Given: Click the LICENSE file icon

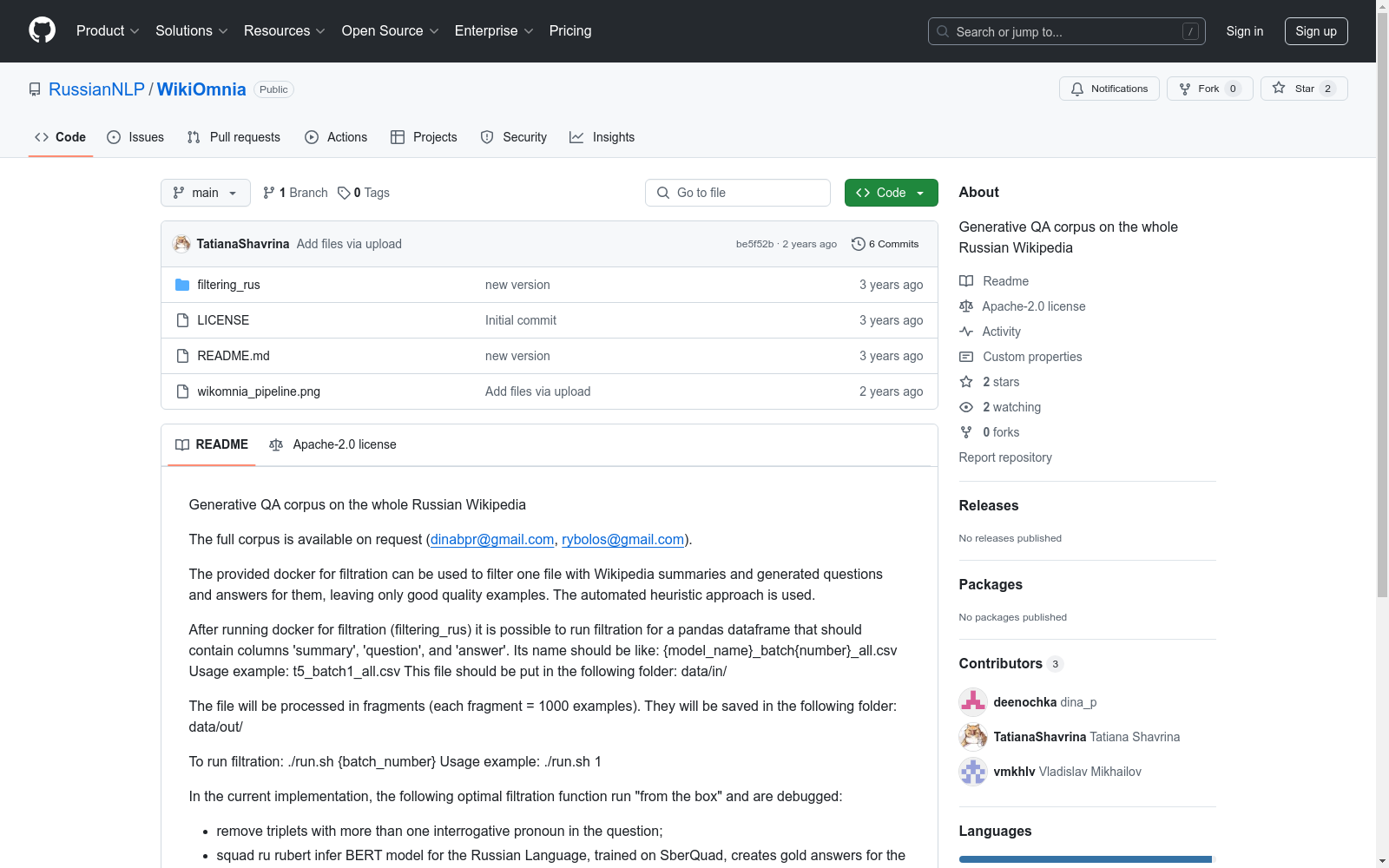Looking at the screenshot, I should click(182, 320).
